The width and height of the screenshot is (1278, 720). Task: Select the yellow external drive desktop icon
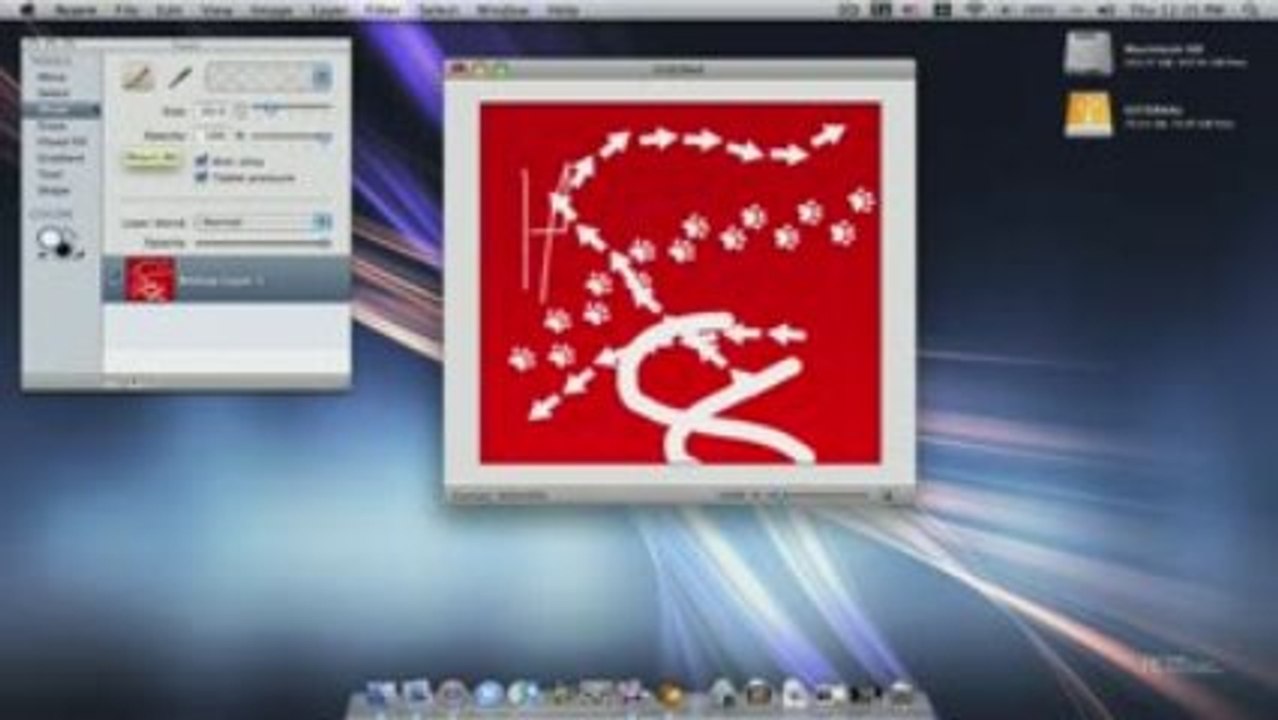[x=1088, y=114]
